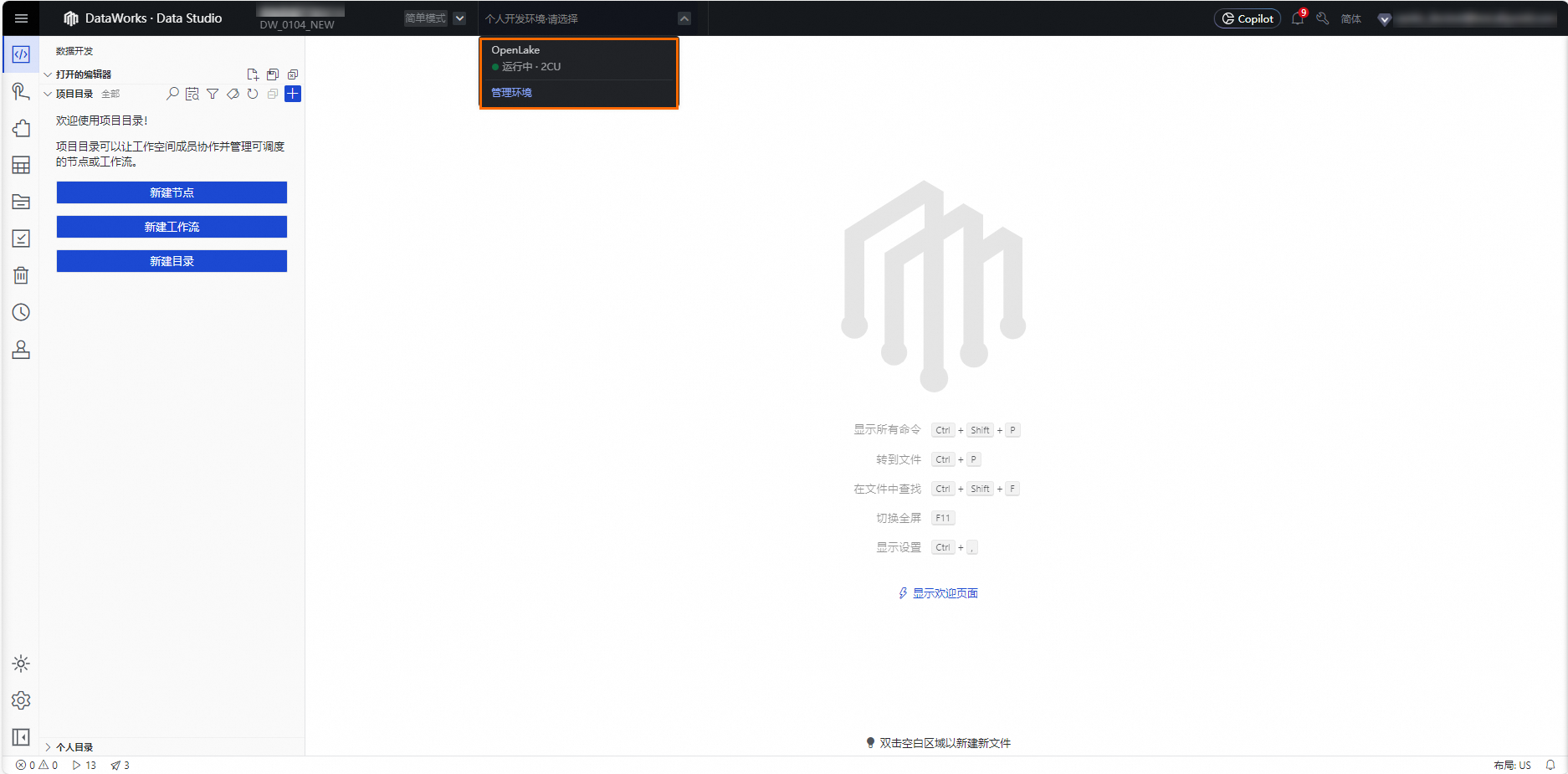
Task: Open the hamburger main menu
Action: (21, 18)
